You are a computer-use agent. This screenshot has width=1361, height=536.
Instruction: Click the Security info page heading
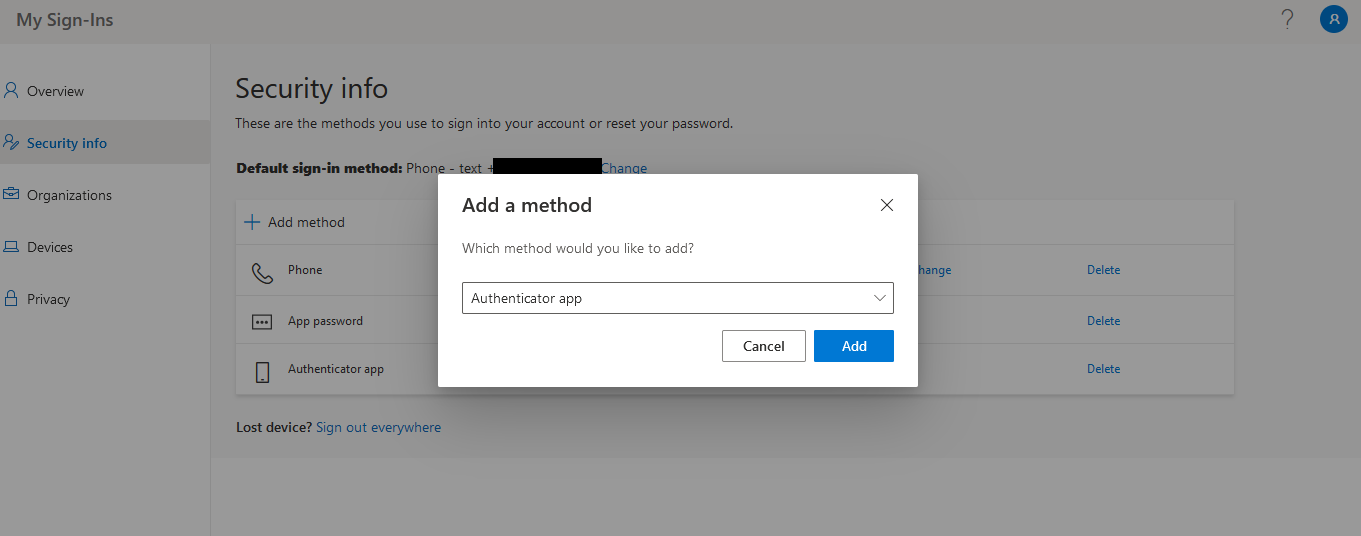tap(311, 88)
